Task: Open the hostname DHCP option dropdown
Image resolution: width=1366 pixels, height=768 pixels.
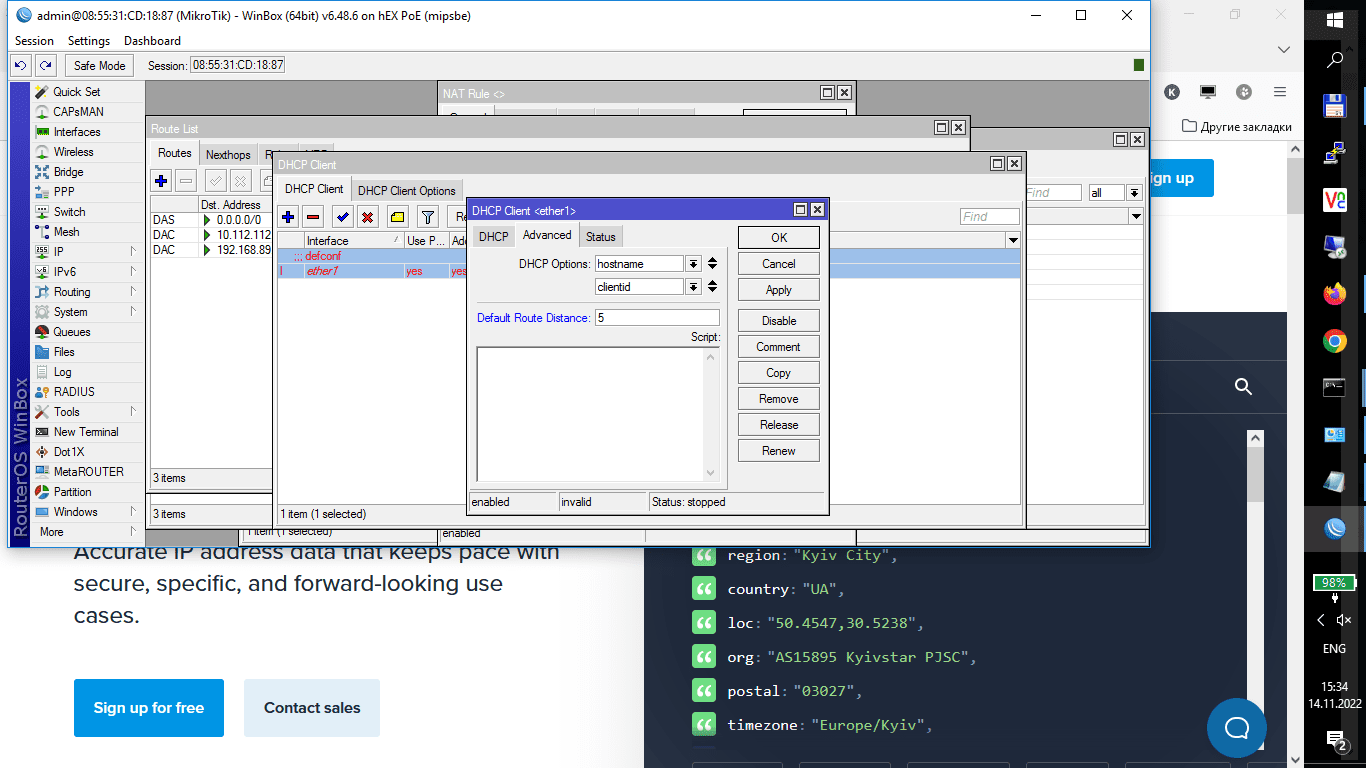Action: click(x=693, y=264)
